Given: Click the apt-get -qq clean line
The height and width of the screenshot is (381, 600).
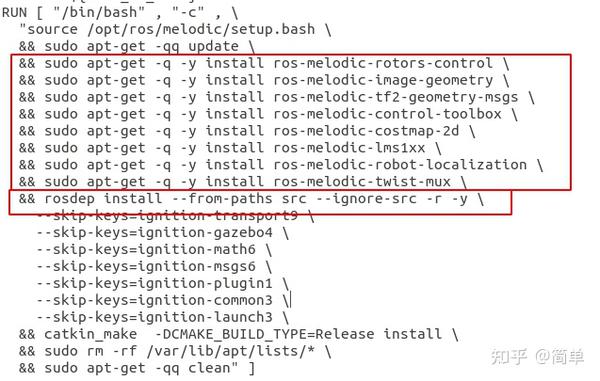Looking at the screenshot, I should click(x=137, y=368).
